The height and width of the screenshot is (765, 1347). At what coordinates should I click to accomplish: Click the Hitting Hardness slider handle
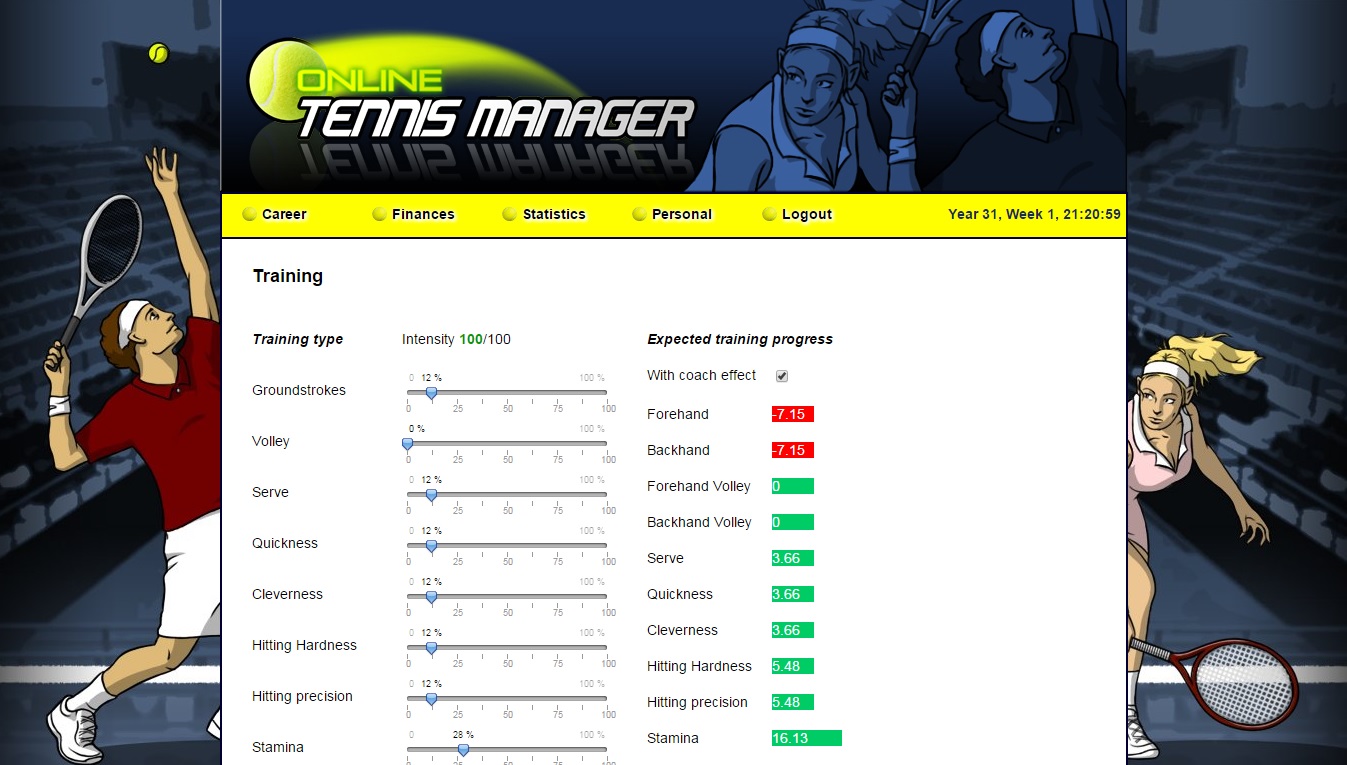pos(431,648)
